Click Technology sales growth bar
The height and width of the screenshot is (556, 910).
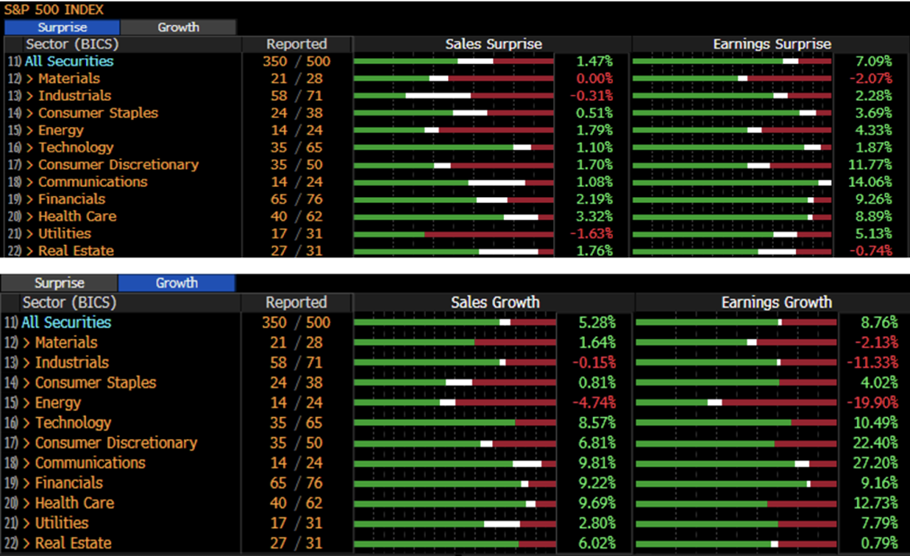(x=455, y=423)
